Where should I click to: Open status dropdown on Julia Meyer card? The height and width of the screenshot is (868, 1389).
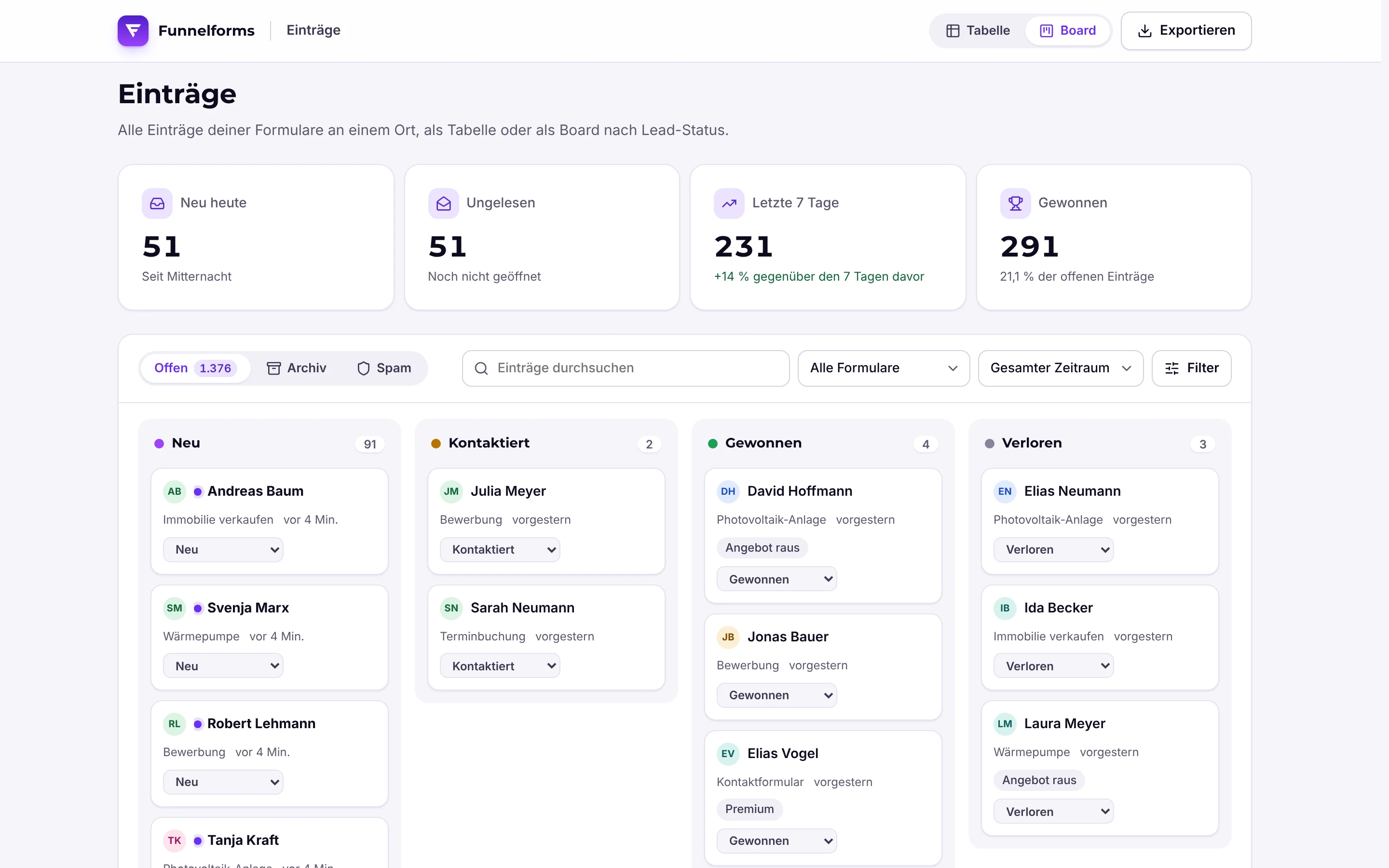[x=499, y=550]
